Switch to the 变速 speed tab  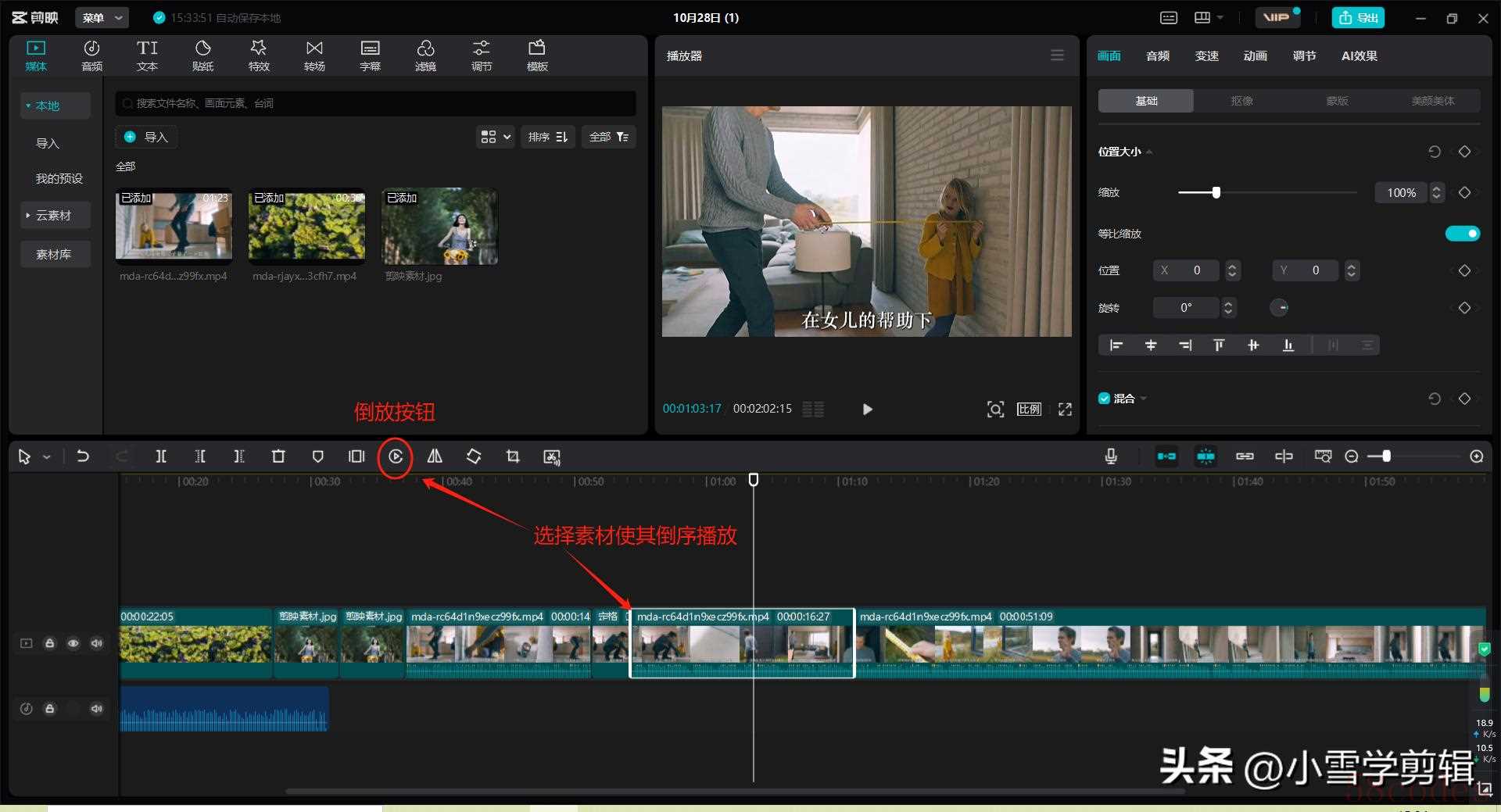1206,55
